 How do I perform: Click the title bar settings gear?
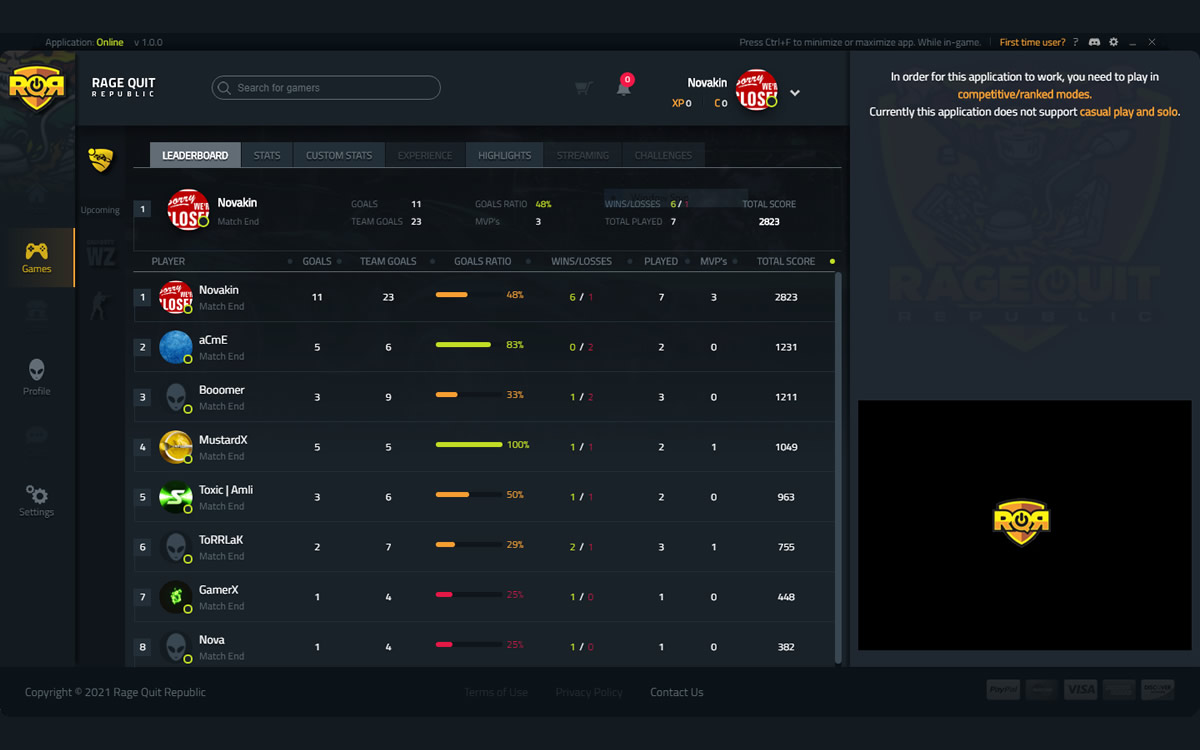[1113, 42]
